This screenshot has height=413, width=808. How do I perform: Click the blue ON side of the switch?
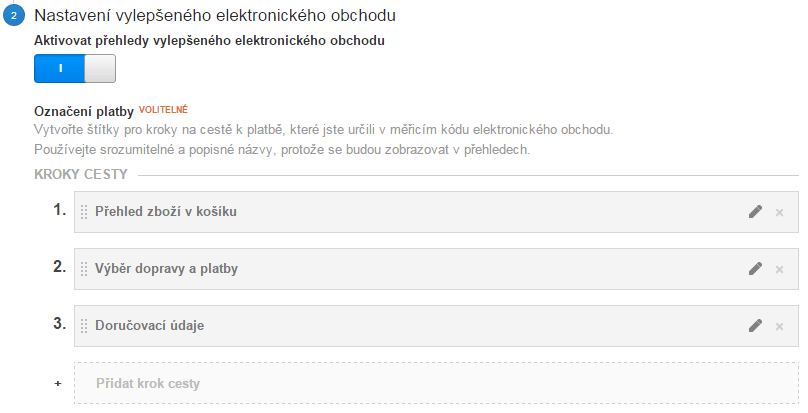click(59, 69)
